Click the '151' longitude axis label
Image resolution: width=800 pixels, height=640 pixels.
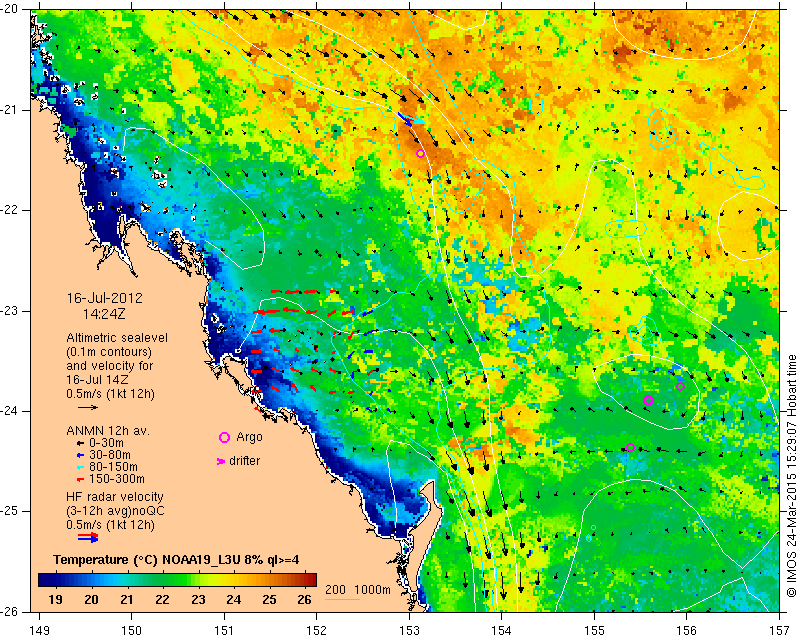coord(224,631)
